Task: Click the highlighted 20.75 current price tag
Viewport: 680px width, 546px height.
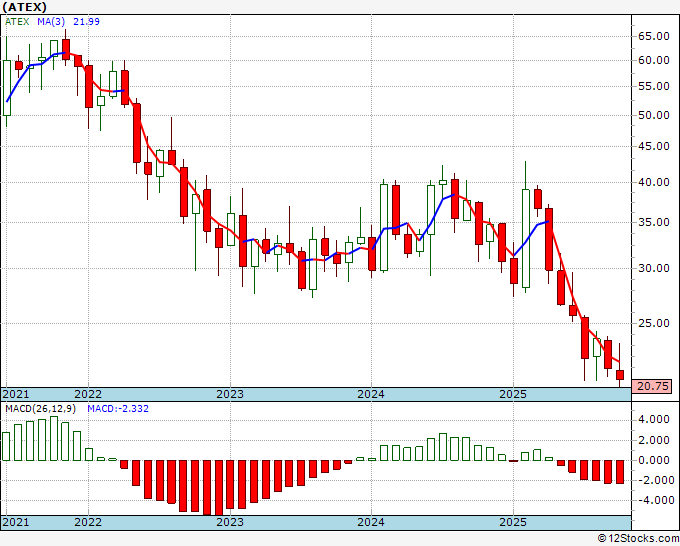Action: tap(652, 386)
